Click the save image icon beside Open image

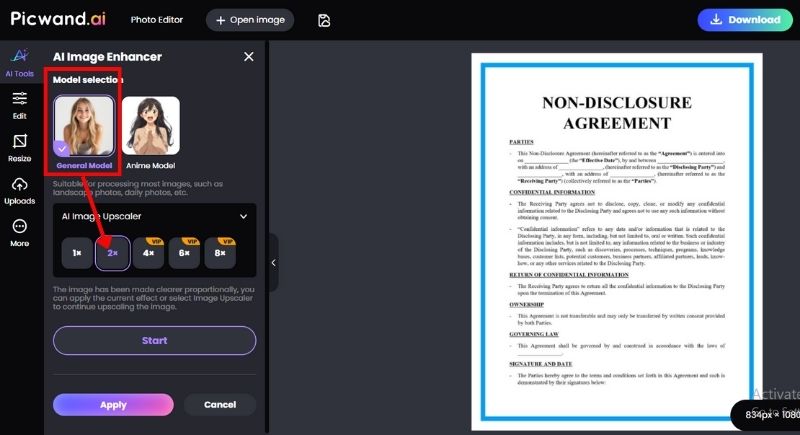(x=324, y=20)
